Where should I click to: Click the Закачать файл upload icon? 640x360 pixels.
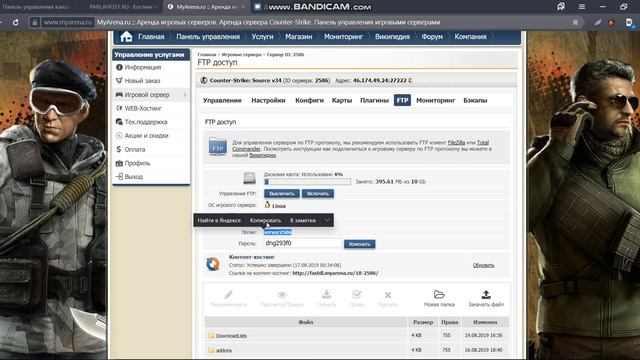(486, 294)
